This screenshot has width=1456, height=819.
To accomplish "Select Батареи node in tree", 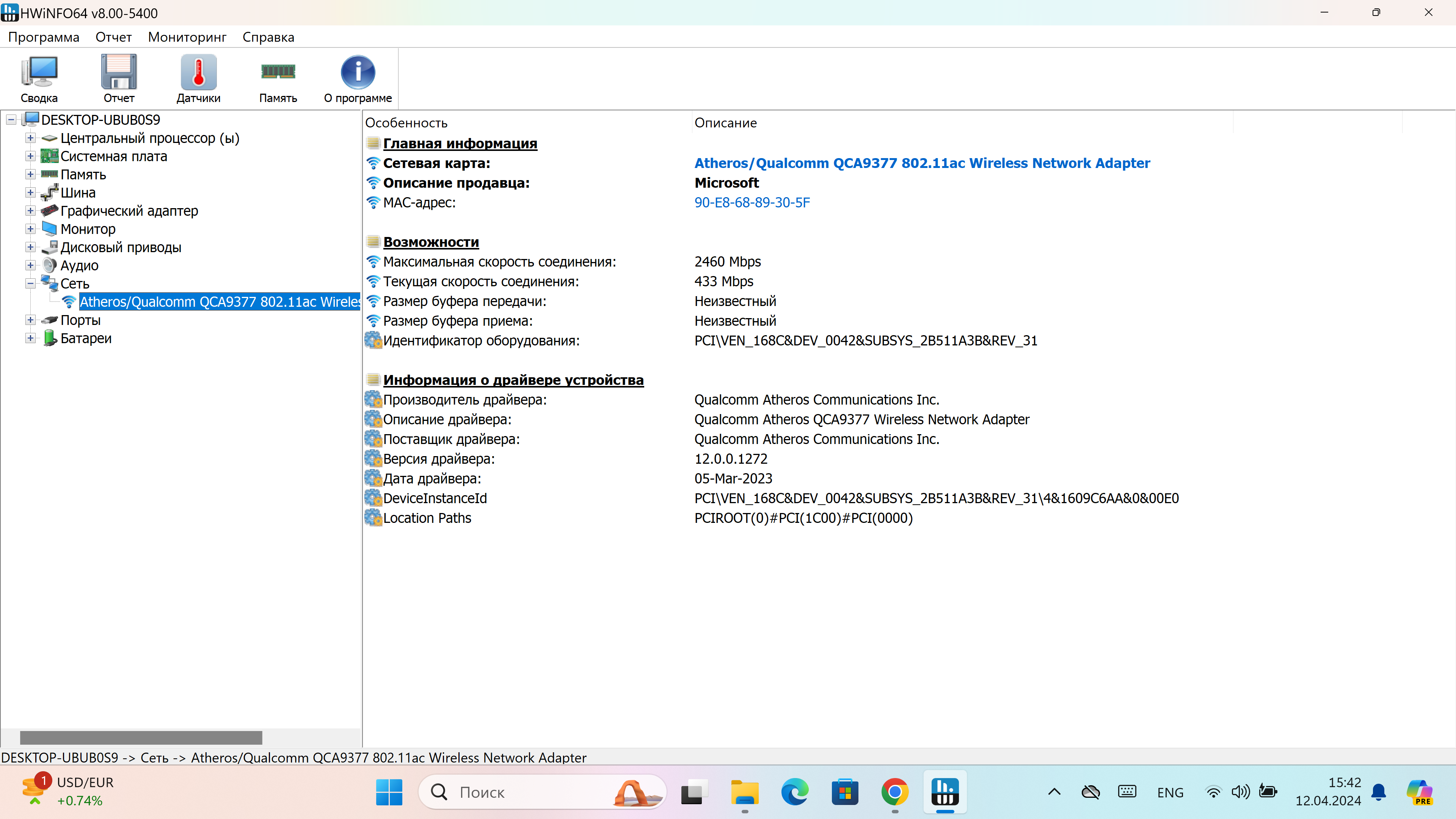I will (x=86, y=339).
